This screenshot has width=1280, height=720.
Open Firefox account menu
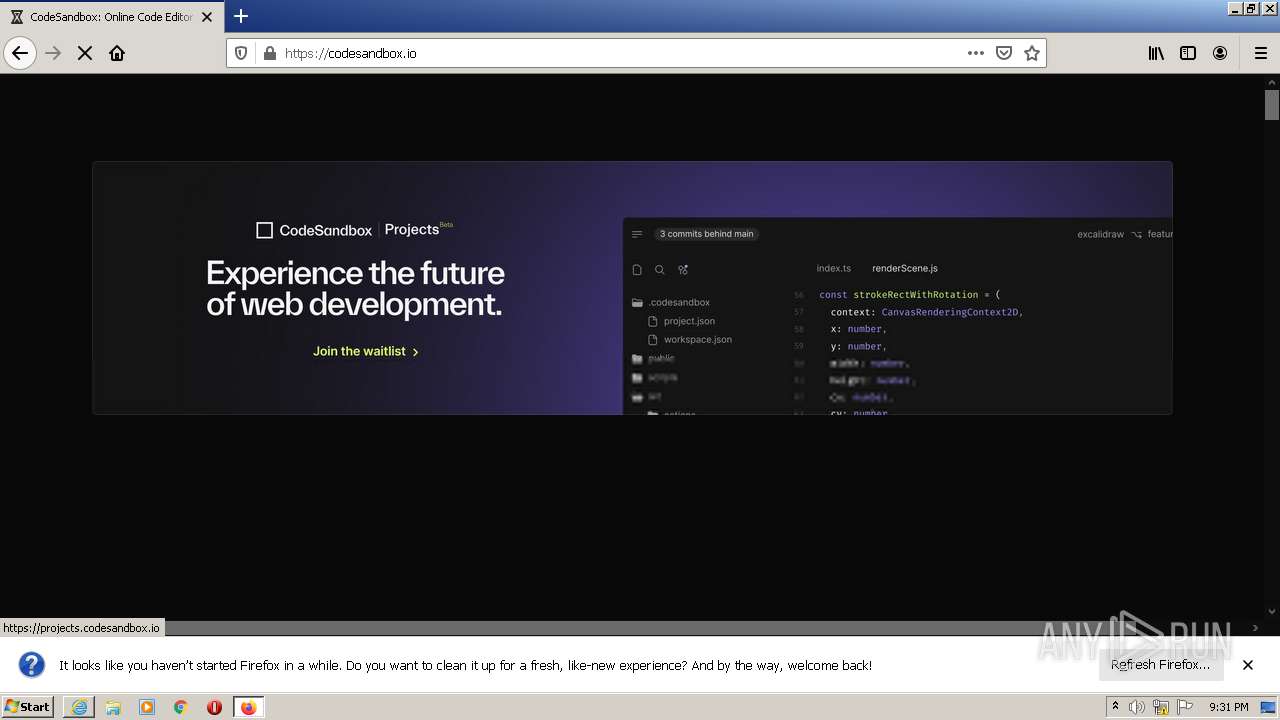(1220, 53)
